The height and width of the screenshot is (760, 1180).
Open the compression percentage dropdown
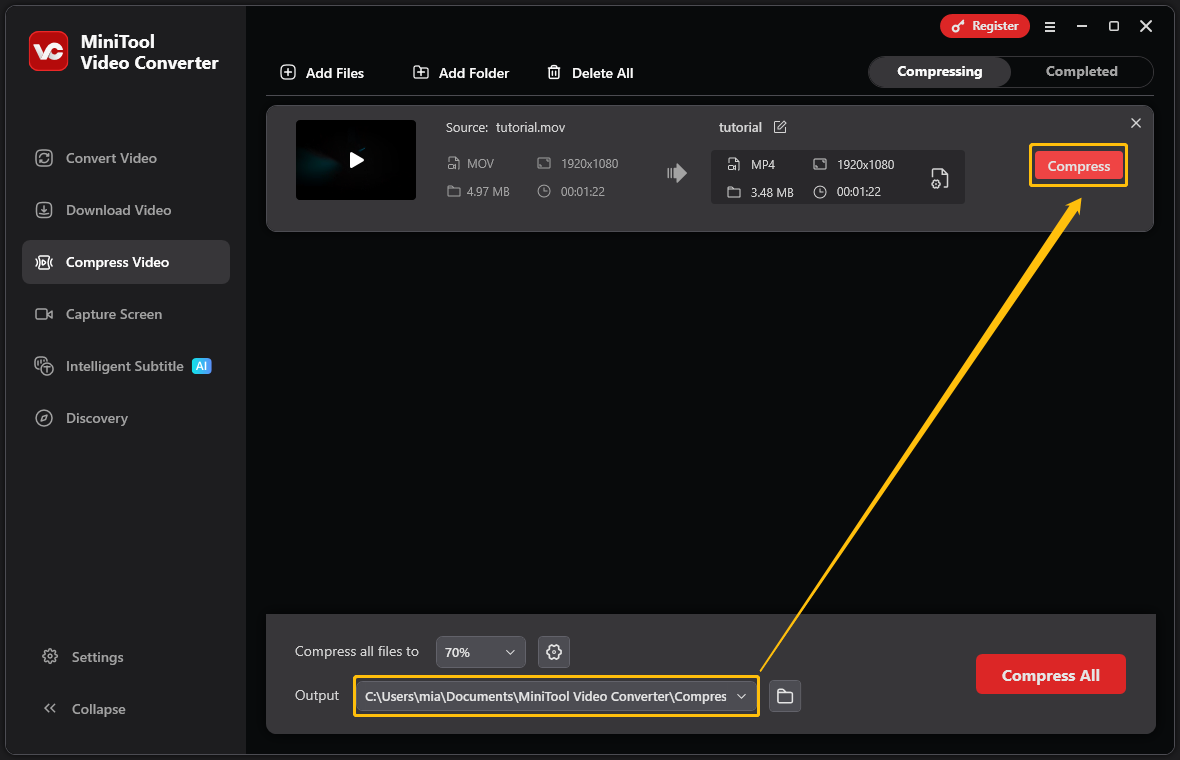coord(480,651)
